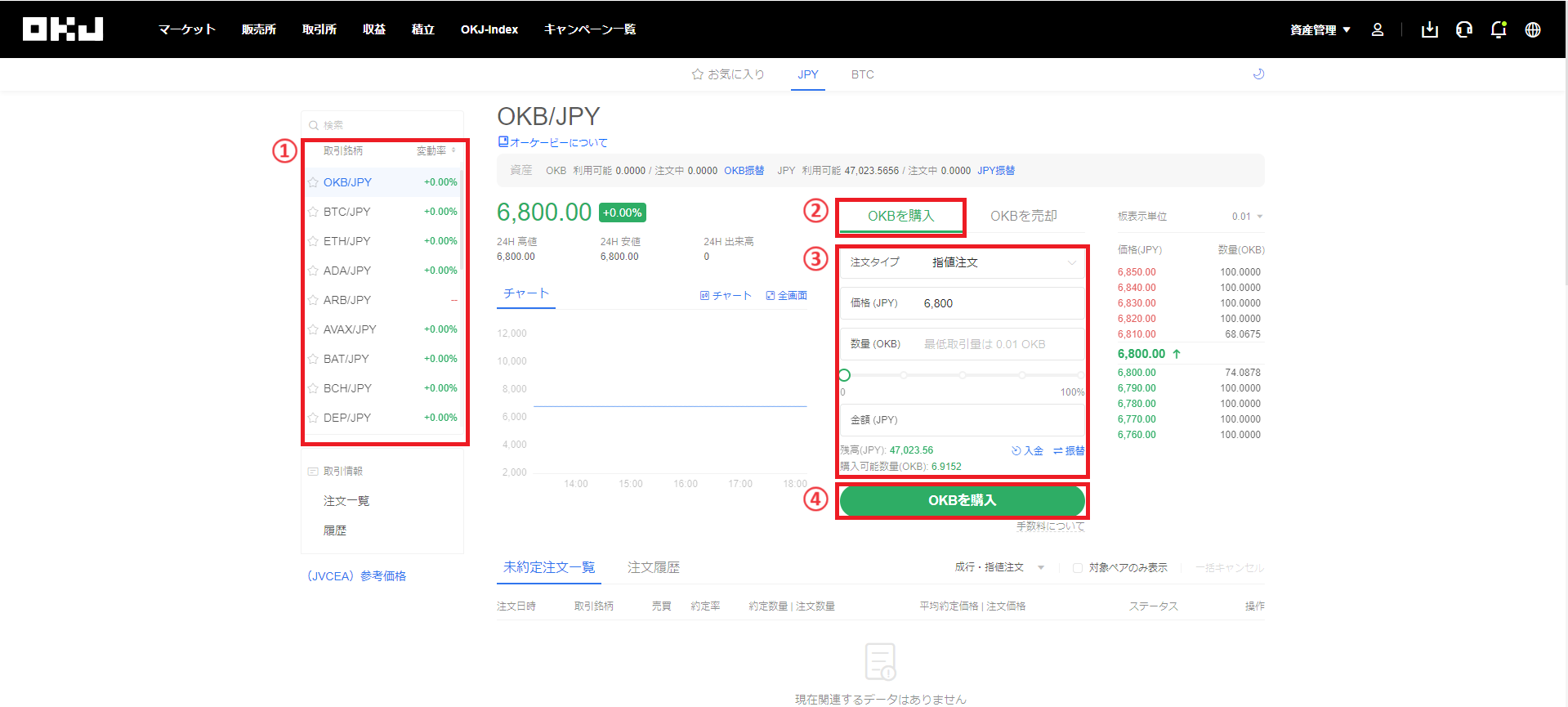Sort list by 変動率 arrows
The height and width of the screenshot is (707, 1568).
click(x=453, y=150)
